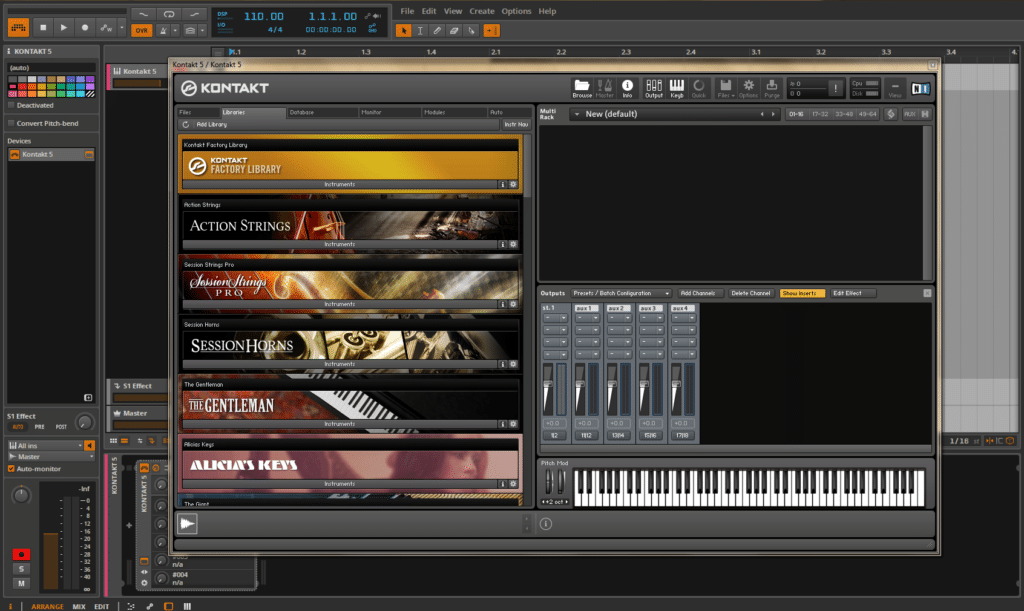
Task: Adjust the S1 Effect send knob
Action: coord(84,422)
